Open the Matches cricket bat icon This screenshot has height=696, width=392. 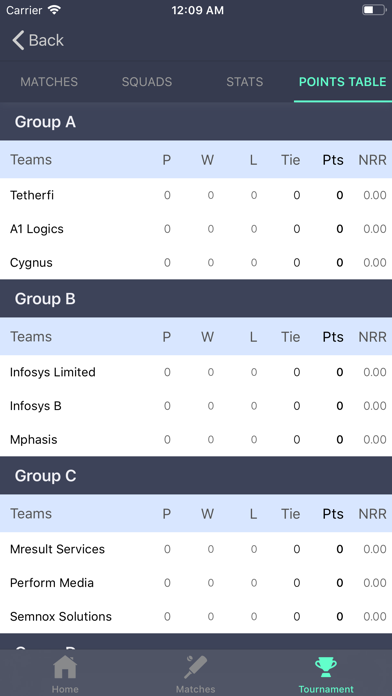[196, 667]
